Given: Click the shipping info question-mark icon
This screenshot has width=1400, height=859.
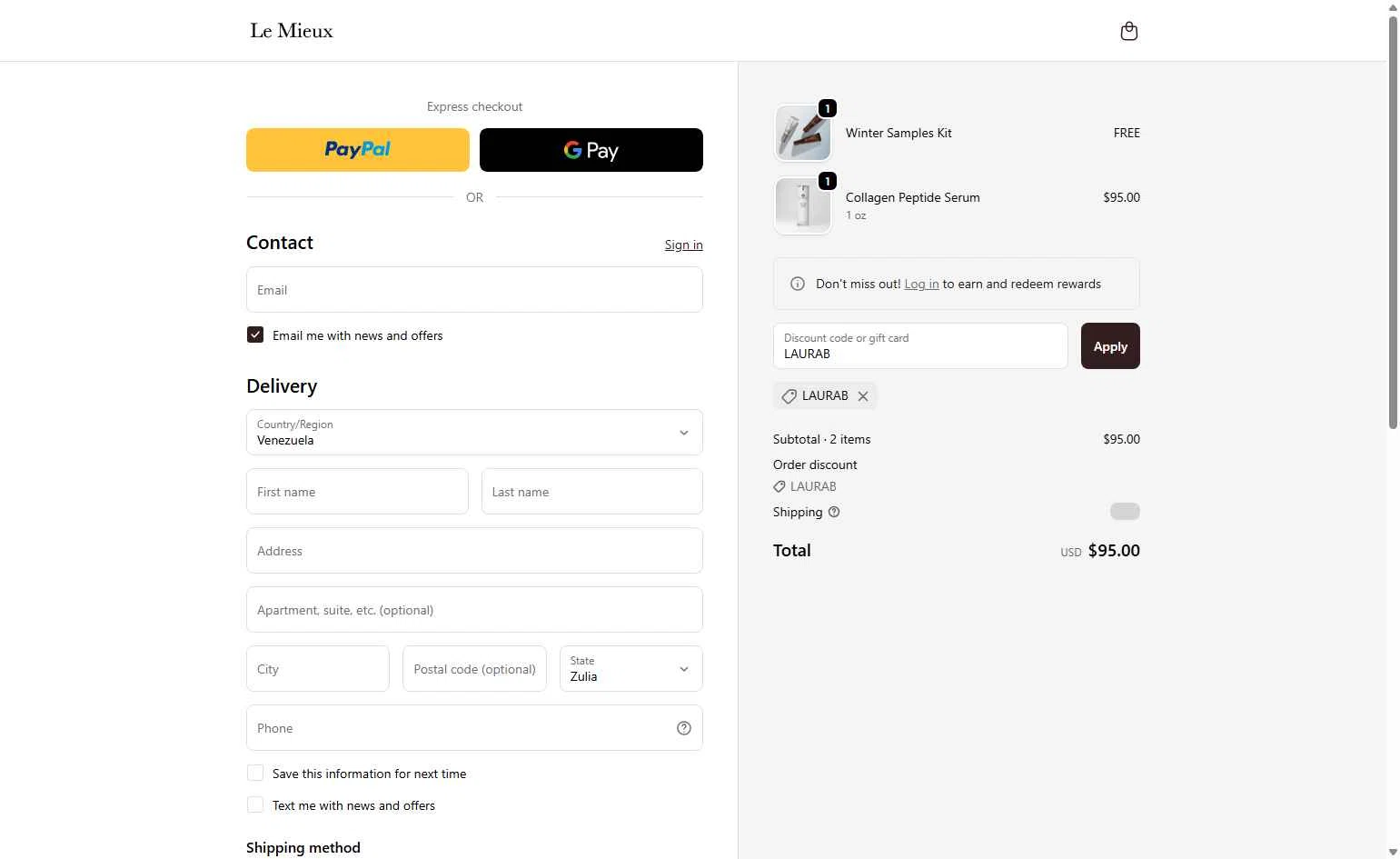Looking at the screenshot, I should click(834, 512).
